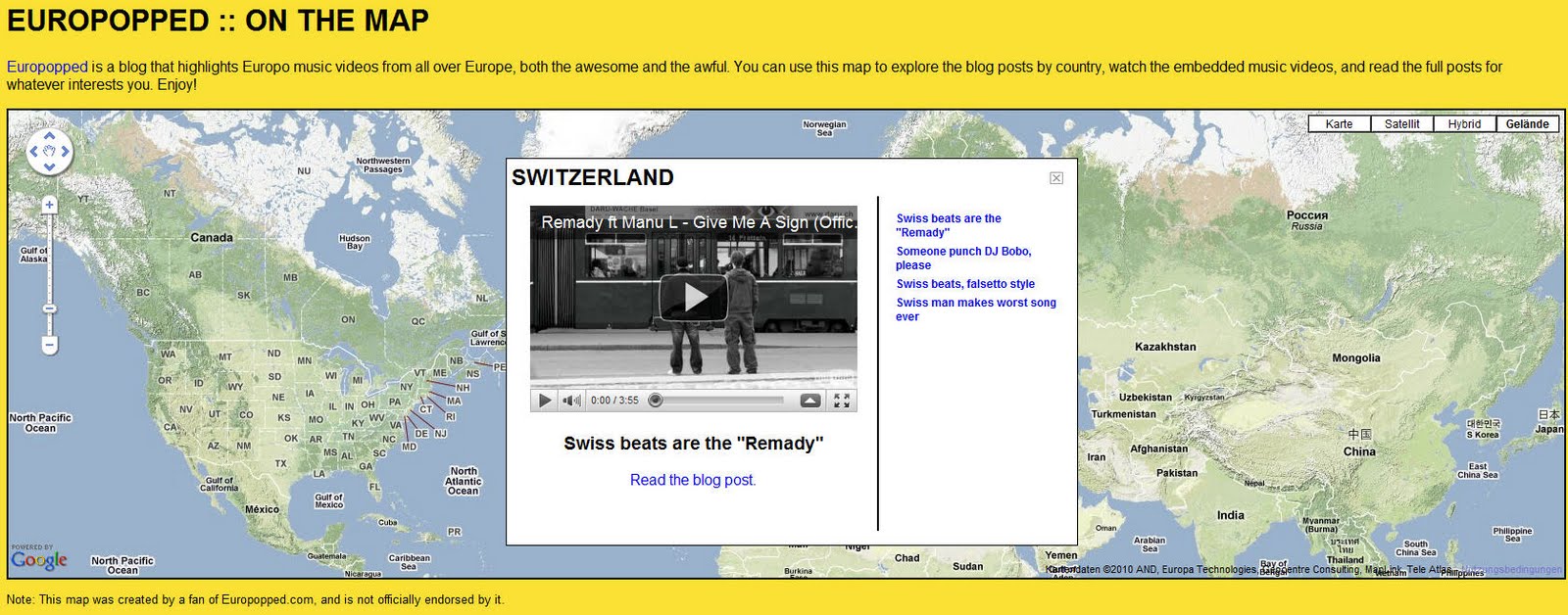
Task: Click the video time display 0:00 / 3:55
Action: click(x=614, y=400)
